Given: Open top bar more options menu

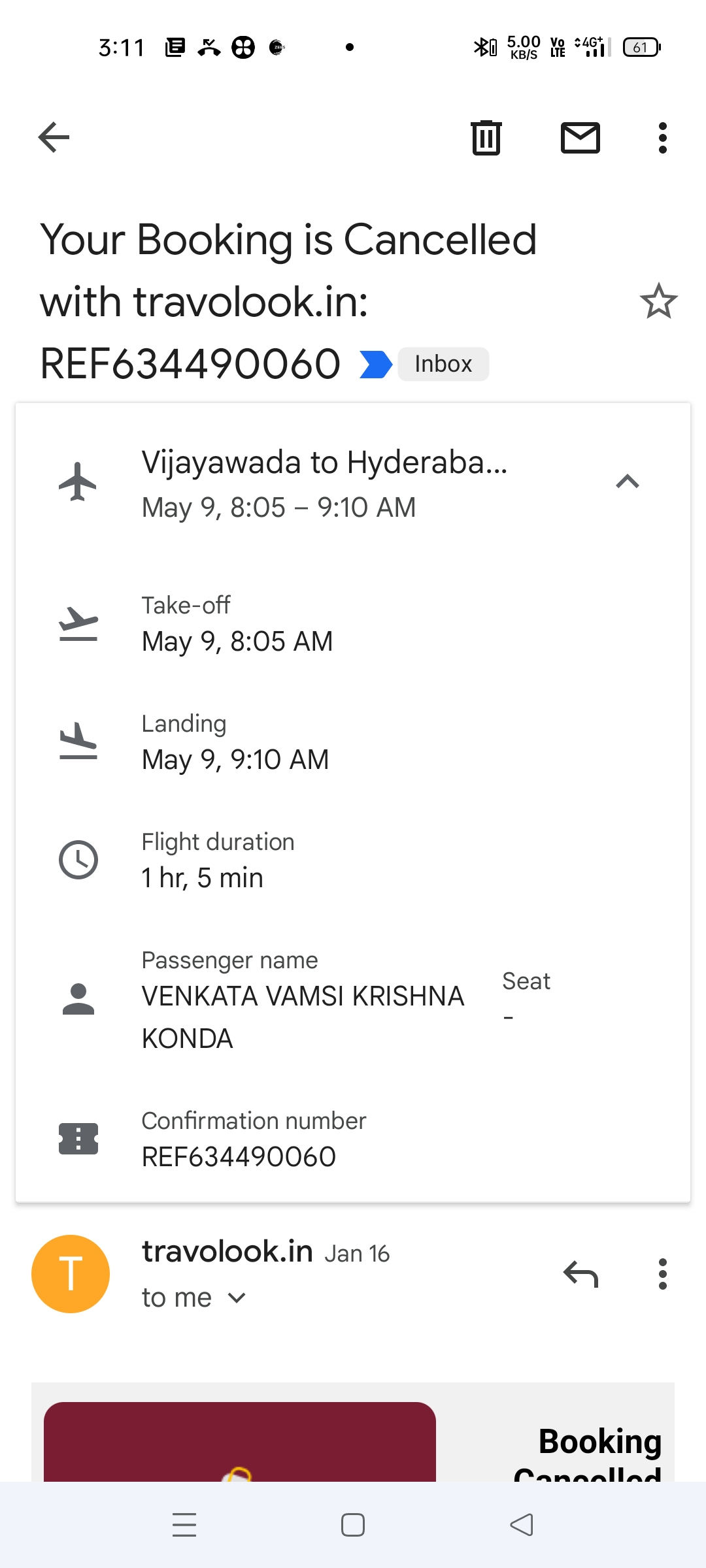Looking at the screenshot, I should coord(663,138).
